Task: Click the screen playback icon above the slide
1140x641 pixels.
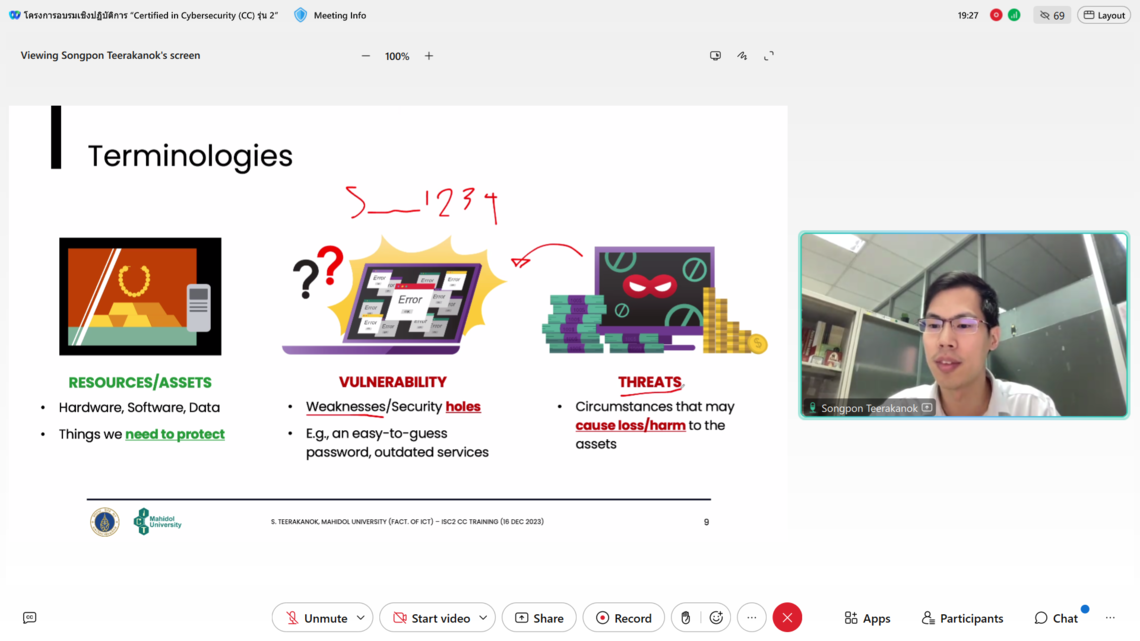Action: pyautogui.click(x=715, y=56)
